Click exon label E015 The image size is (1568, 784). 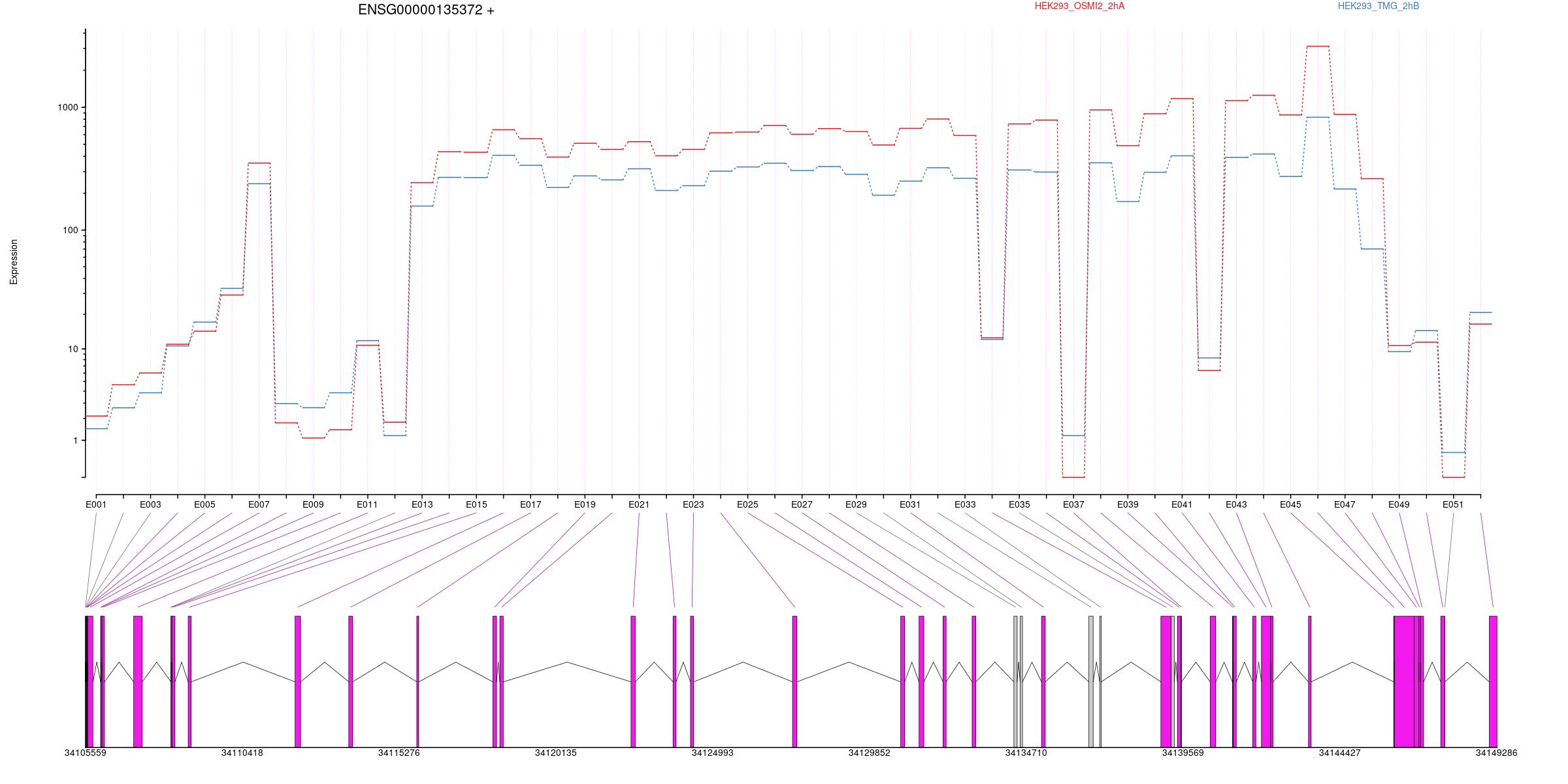click(x=476, y=504)
